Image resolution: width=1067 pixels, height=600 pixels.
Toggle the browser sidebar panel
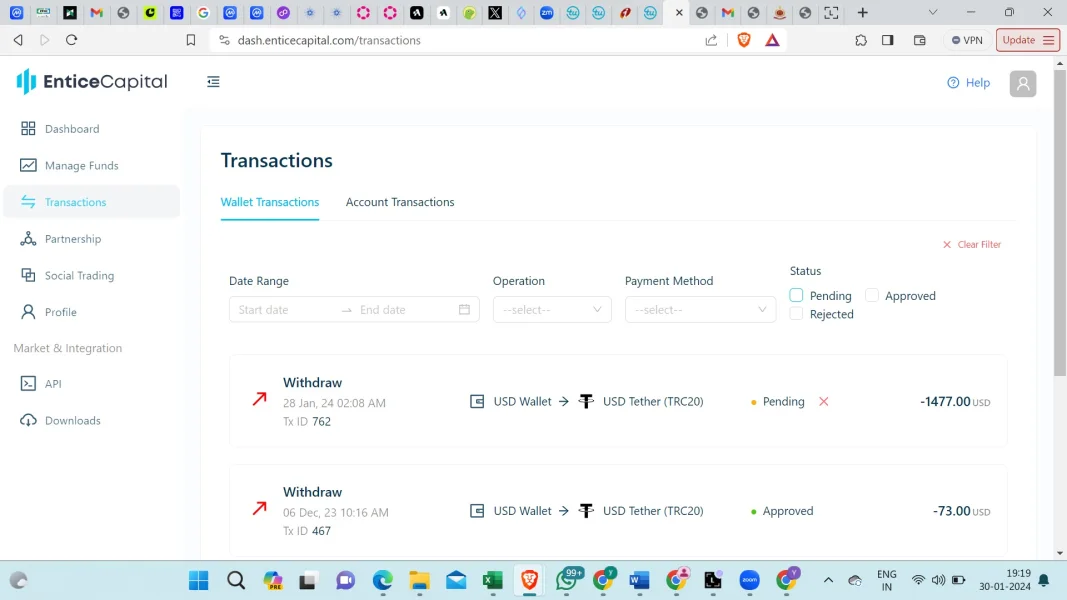[887, 40]
